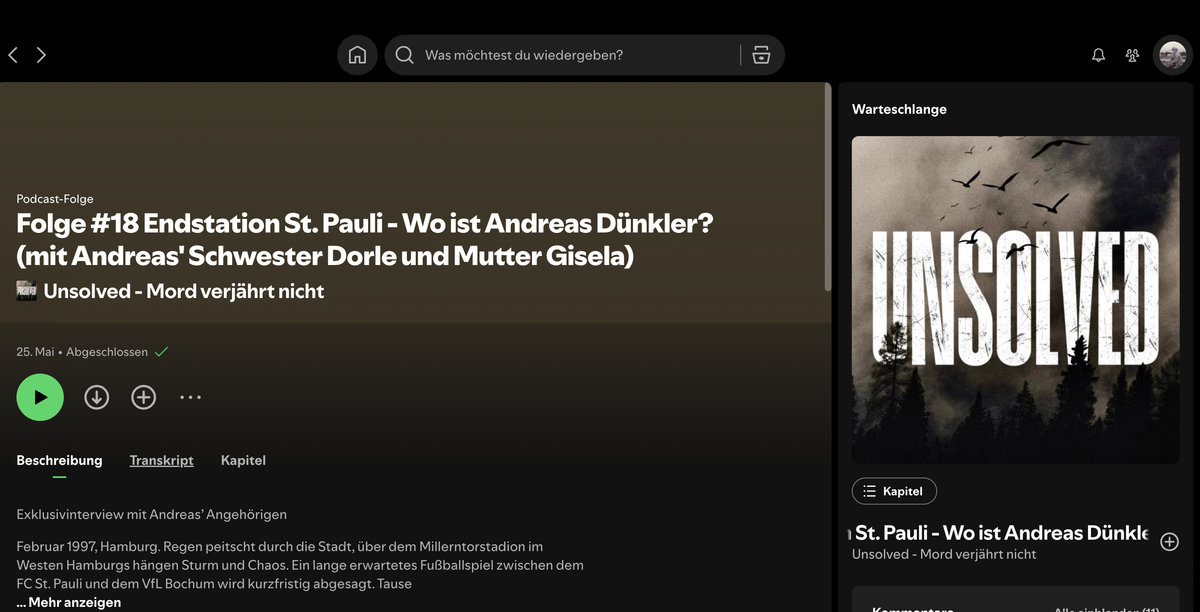
Task: Open the episode's three-dot menu
Action: coord(190,397)
